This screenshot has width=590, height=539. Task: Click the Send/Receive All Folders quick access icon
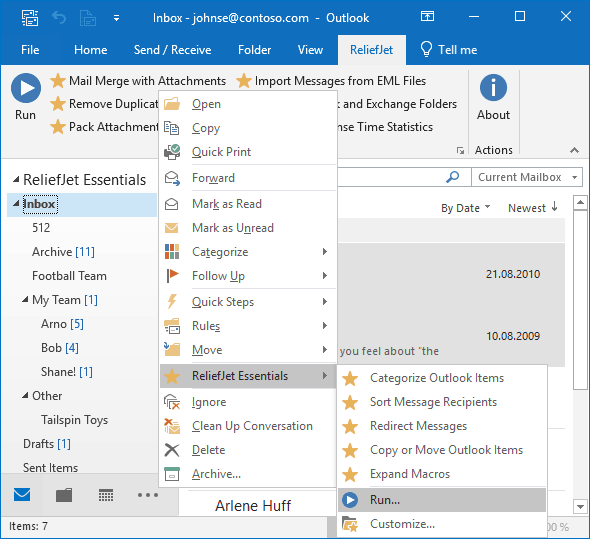click(x=30, y=18)
